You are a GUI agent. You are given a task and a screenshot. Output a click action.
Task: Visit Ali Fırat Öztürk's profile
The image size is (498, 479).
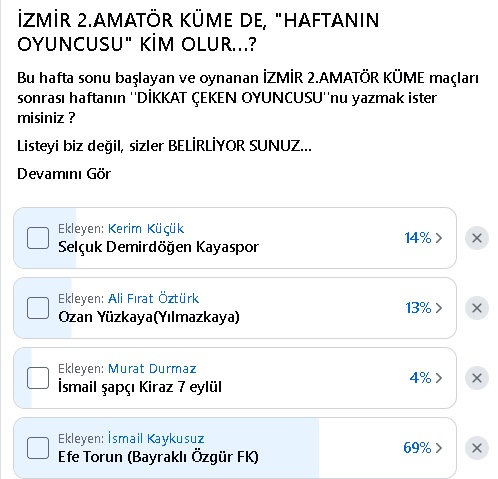pos(153,298)
